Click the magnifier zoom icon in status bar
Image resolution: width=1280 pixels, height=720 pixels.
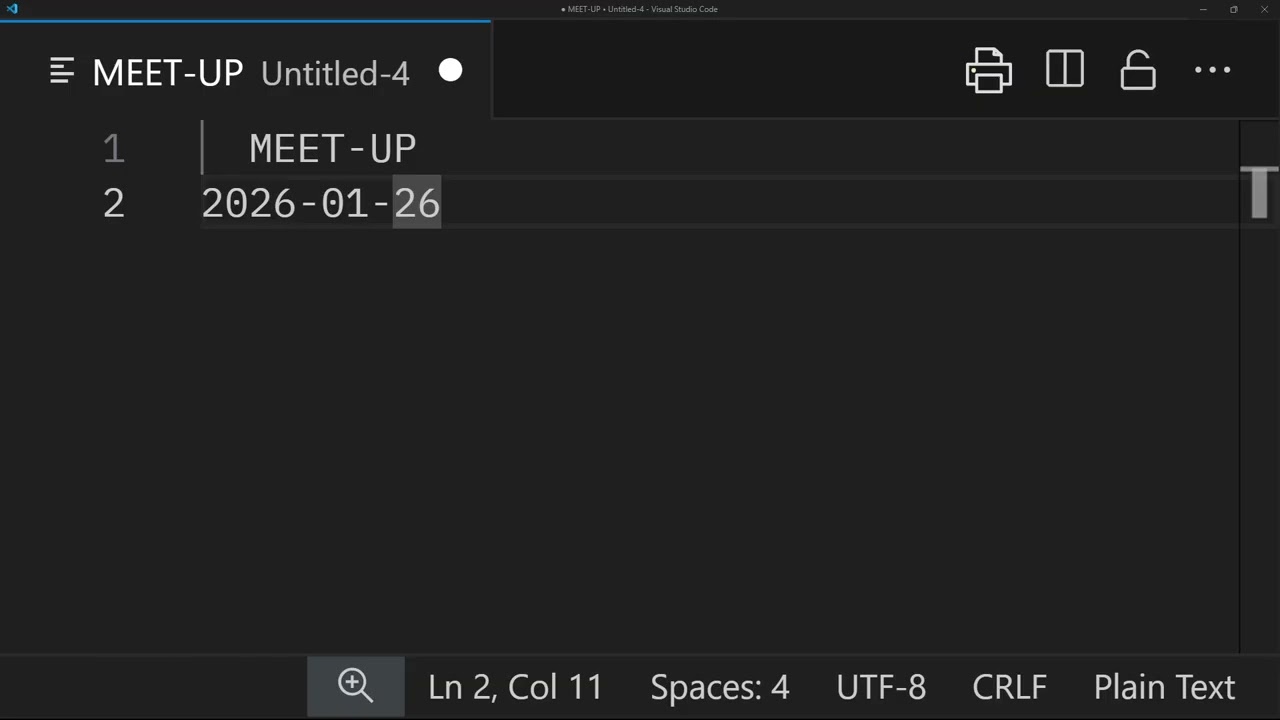click(x=355, y=686)
